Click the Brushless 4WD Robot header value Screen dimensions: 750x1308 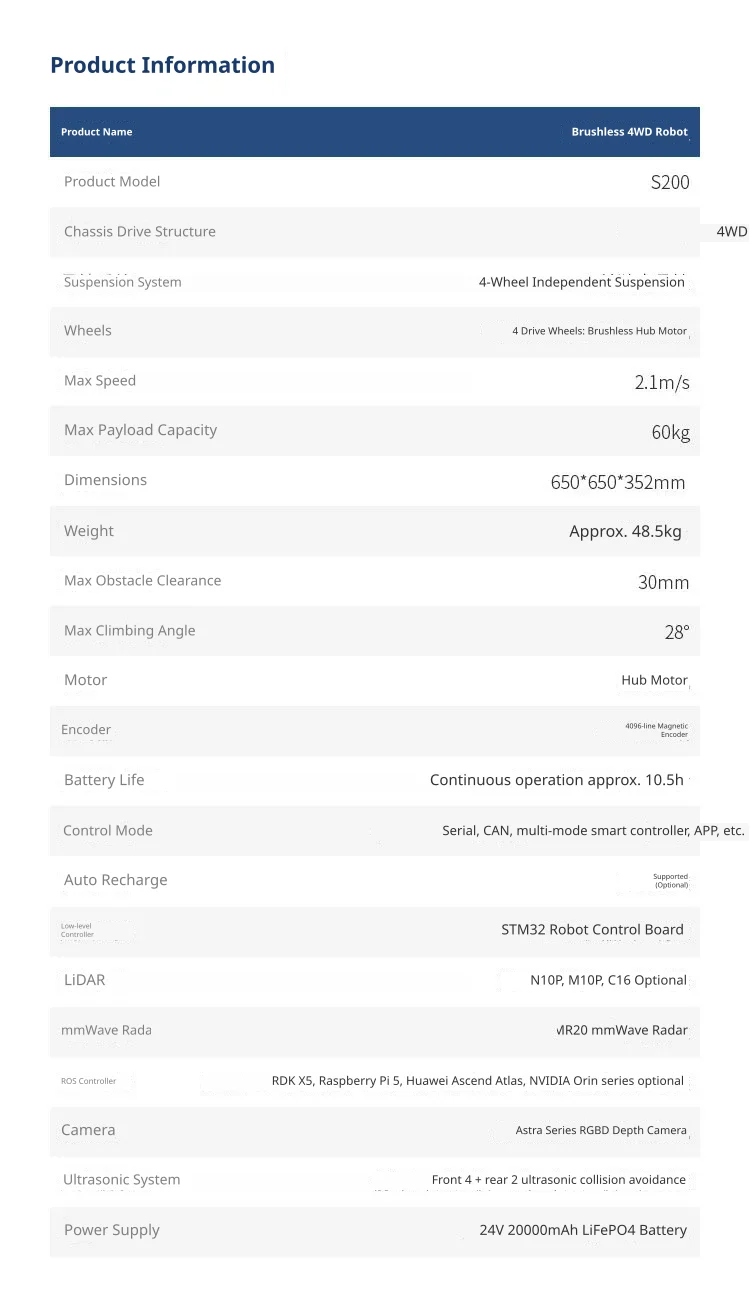point(629,132)
